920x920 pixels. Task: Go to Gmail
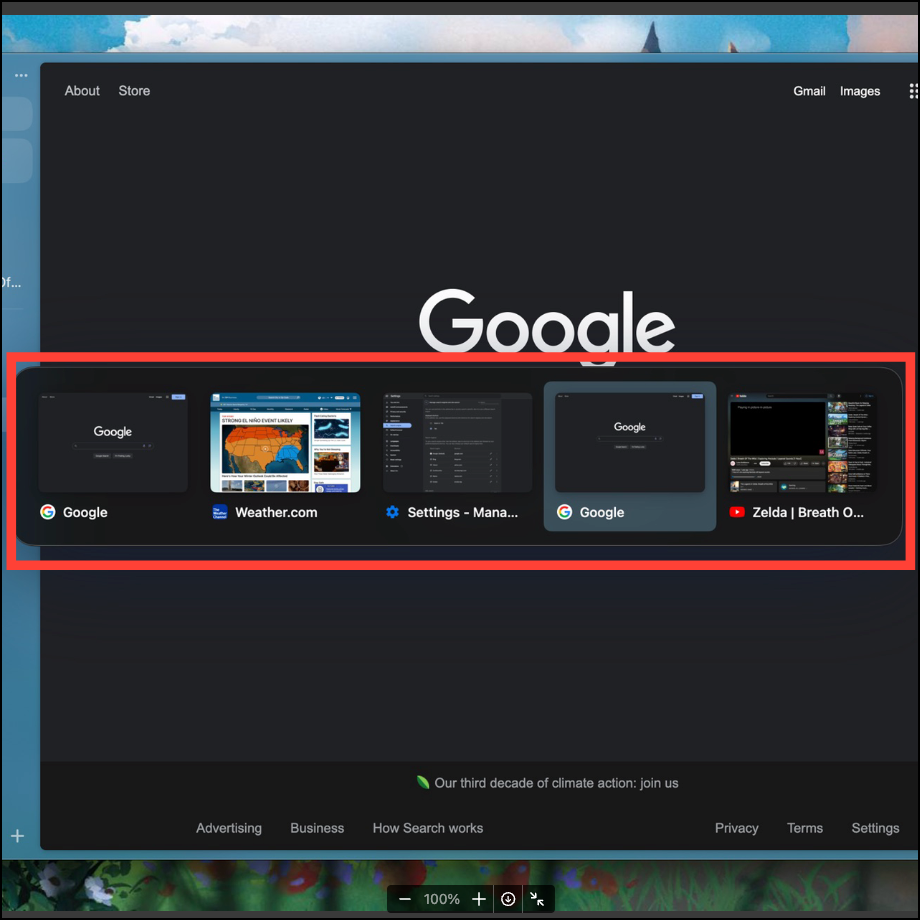click(x=809, y=91)
